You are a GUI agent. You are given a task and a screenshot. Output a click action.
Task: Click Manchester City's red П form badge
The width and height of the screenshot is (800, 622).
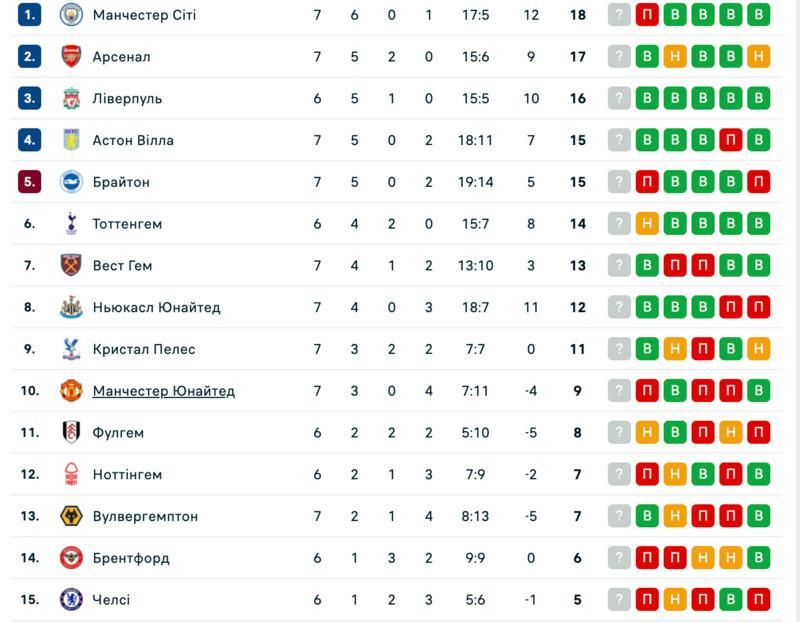pos(647,15)
